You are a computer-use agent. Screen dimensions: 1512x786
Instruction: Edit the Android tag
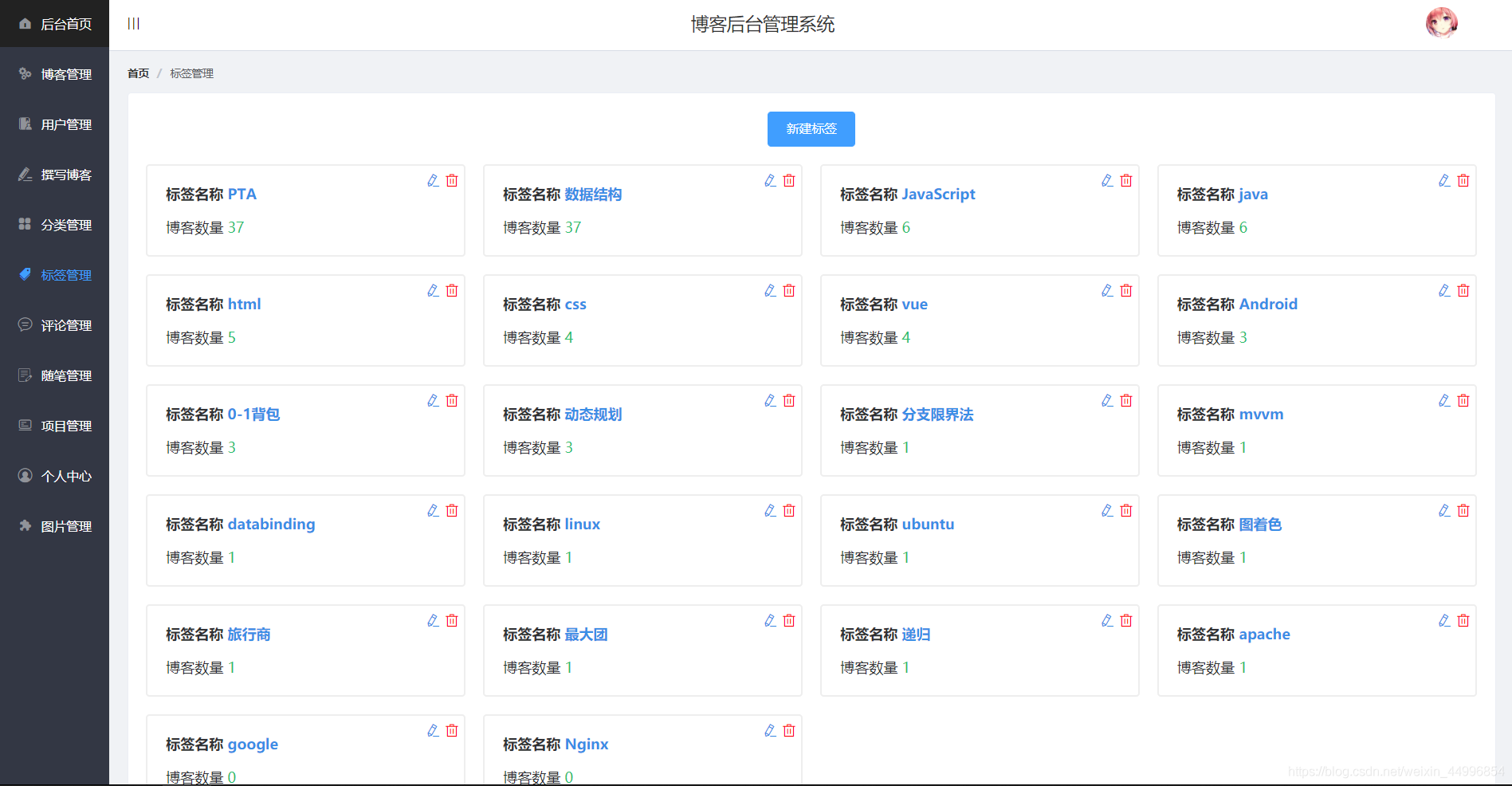1444,290
